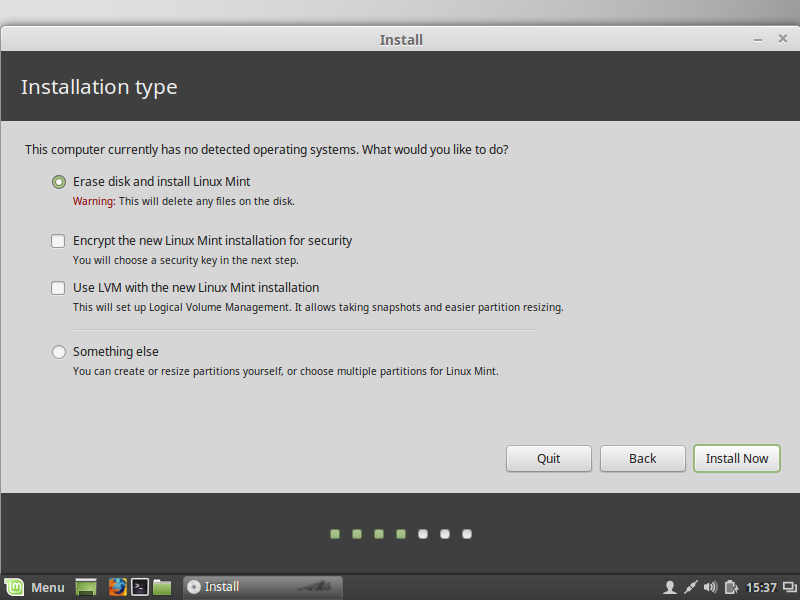The width and height of the screenshot is (800, 600).
Task: Open the Linux Mint Menu
Action: (35, 587)
